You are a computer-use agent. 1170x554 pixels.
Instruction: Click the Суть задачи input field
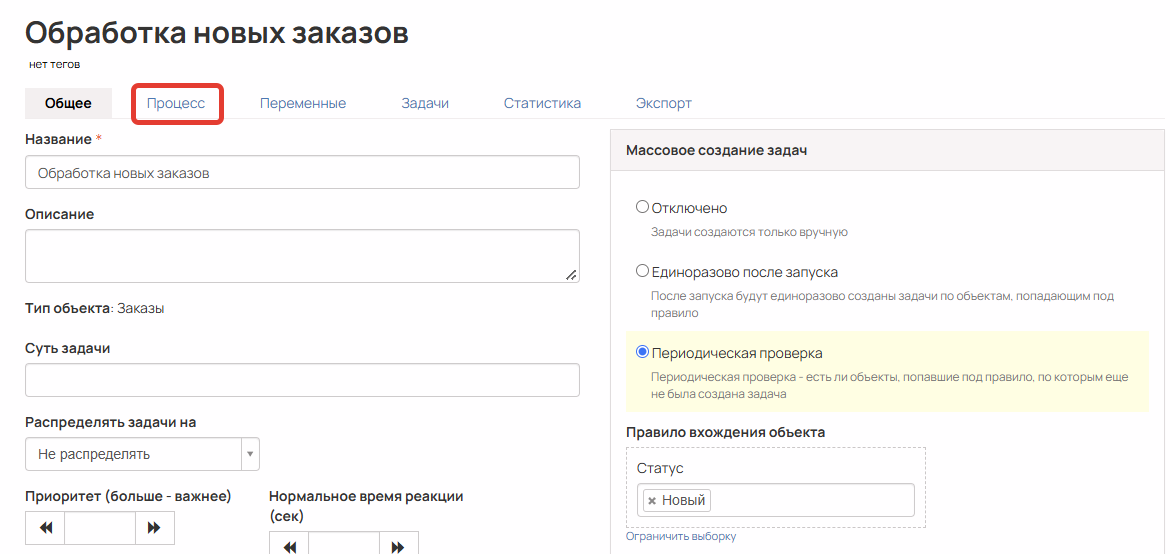pyautogui.click(x=302, y=380)
